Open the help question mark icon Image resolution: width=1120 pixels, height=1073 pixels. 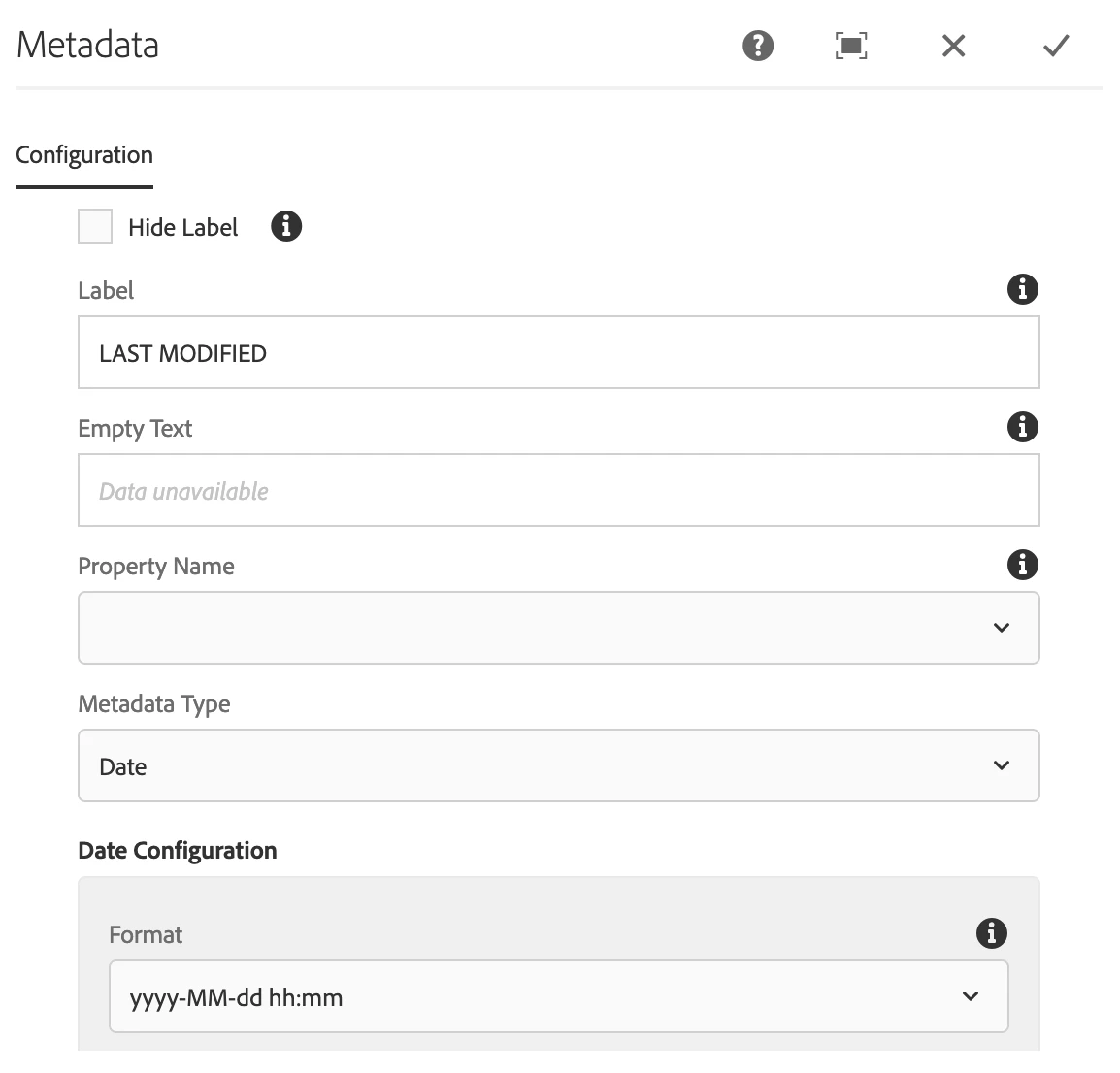point(758,46)
